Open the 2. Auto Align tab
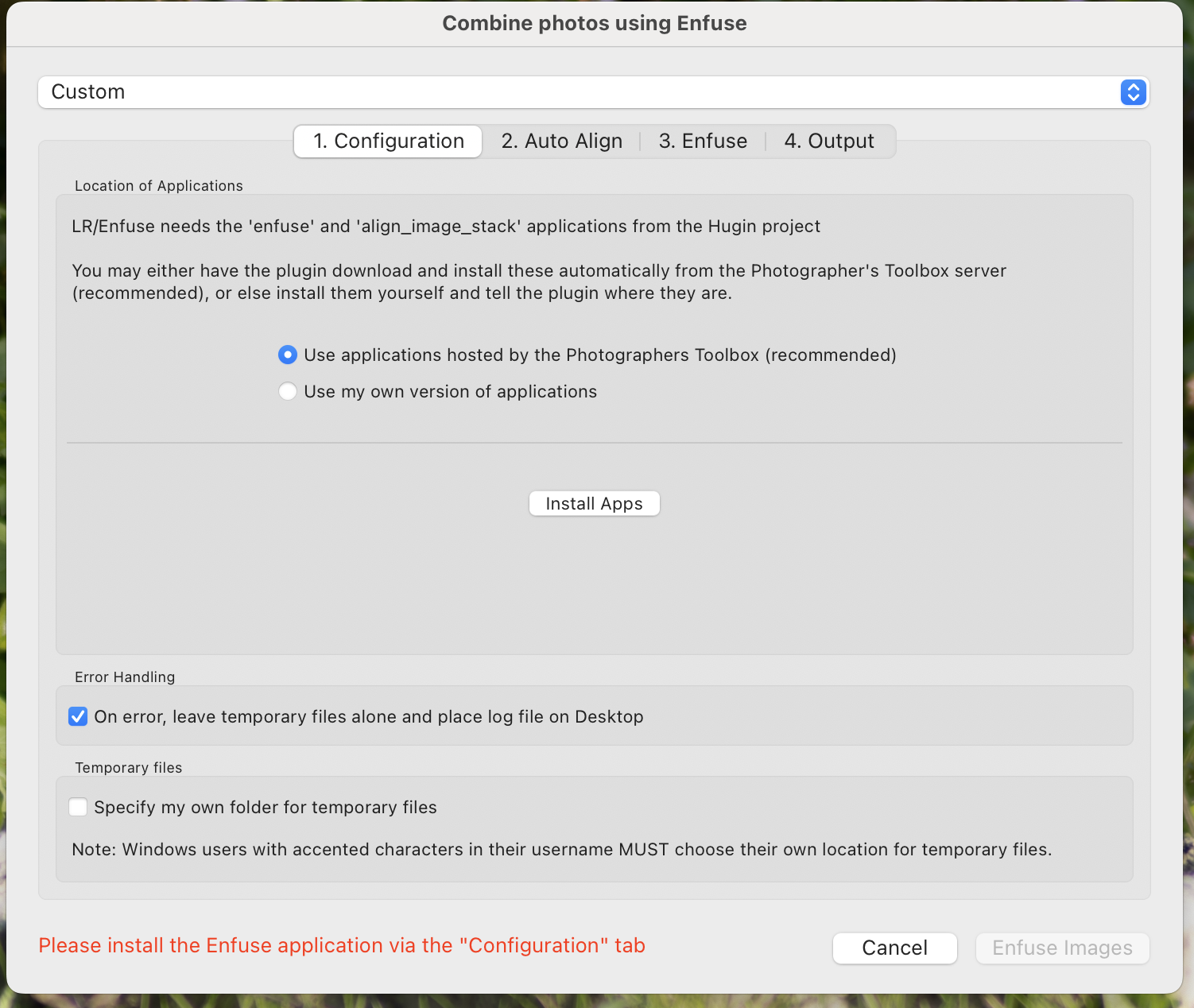This screenshot has width=1194, height=1008. click(x=561, y=142)
